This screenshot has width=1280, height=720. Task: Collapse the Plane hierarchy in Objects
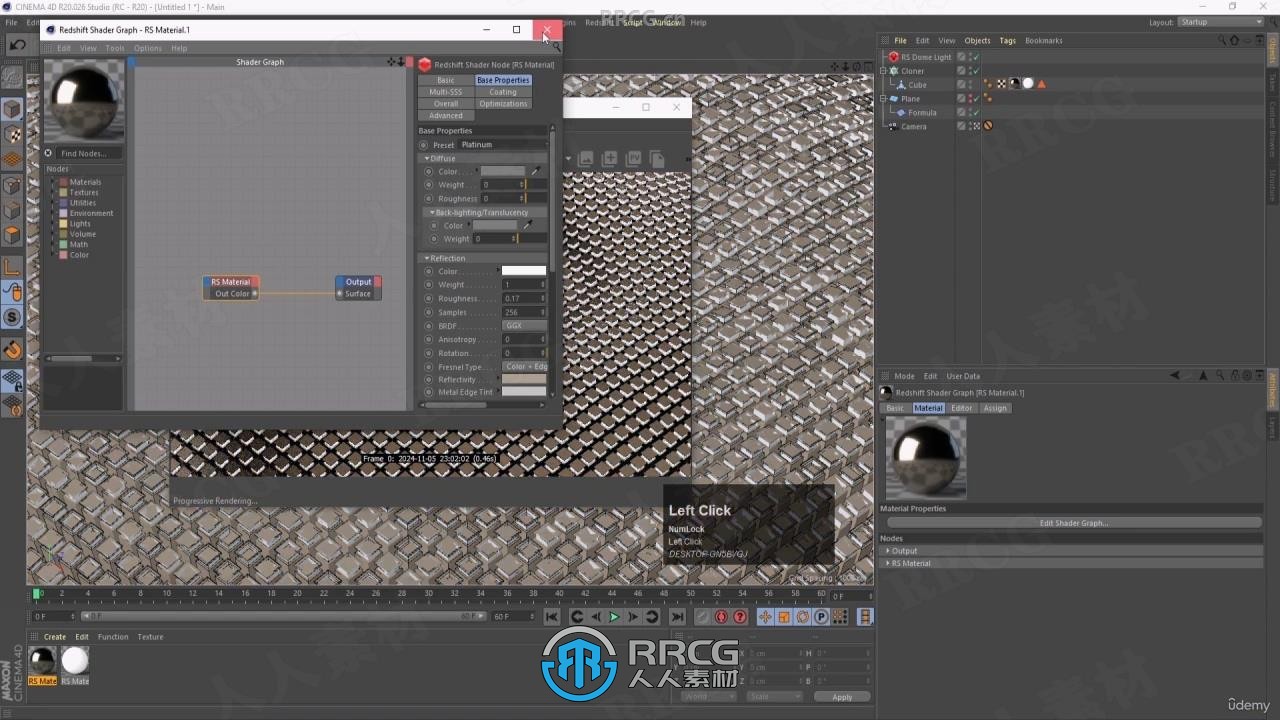coord(883,99)
